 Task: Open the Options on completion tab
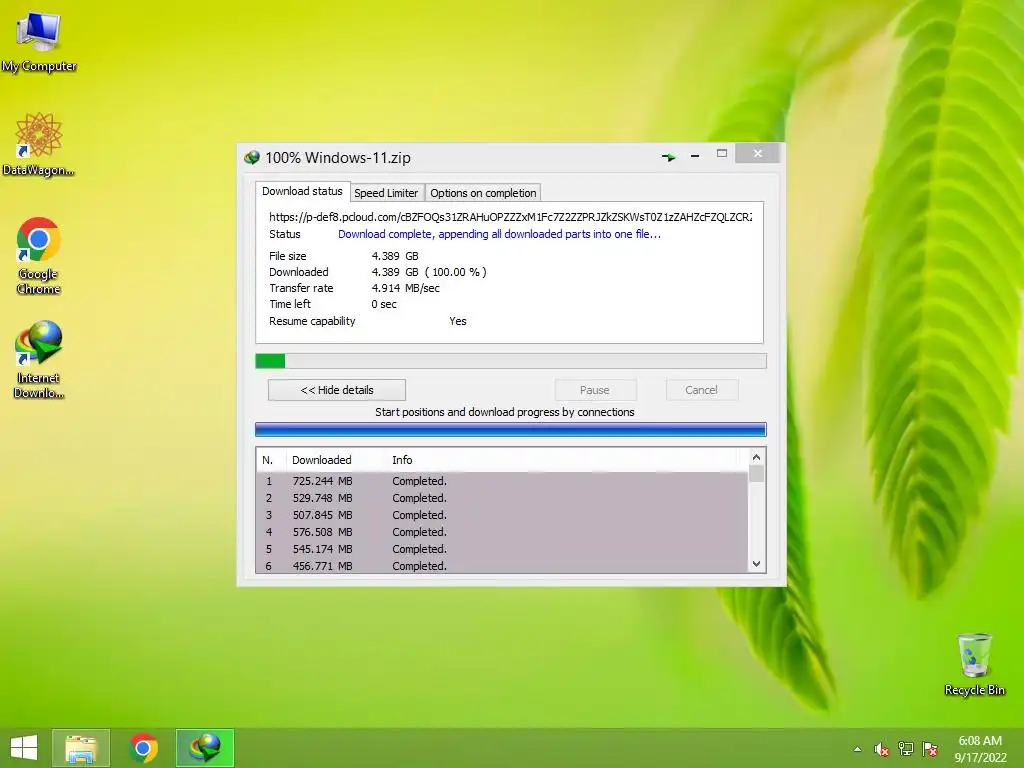click(483, 193)
